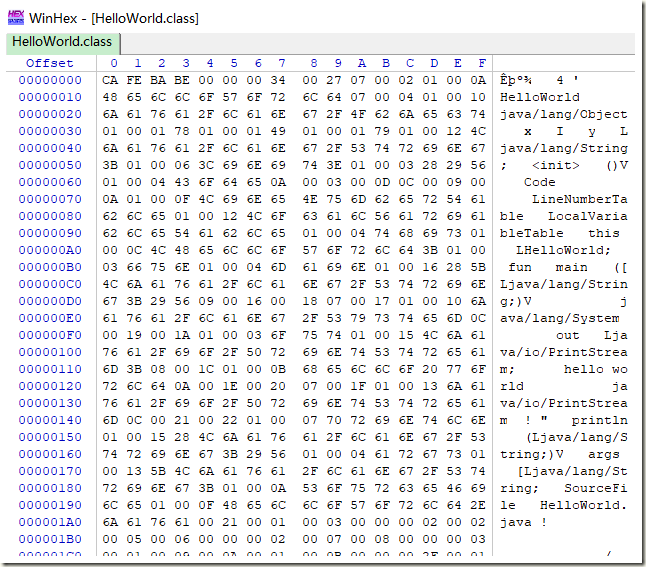Click the WinHex application icon in title bar

[16, 18]
